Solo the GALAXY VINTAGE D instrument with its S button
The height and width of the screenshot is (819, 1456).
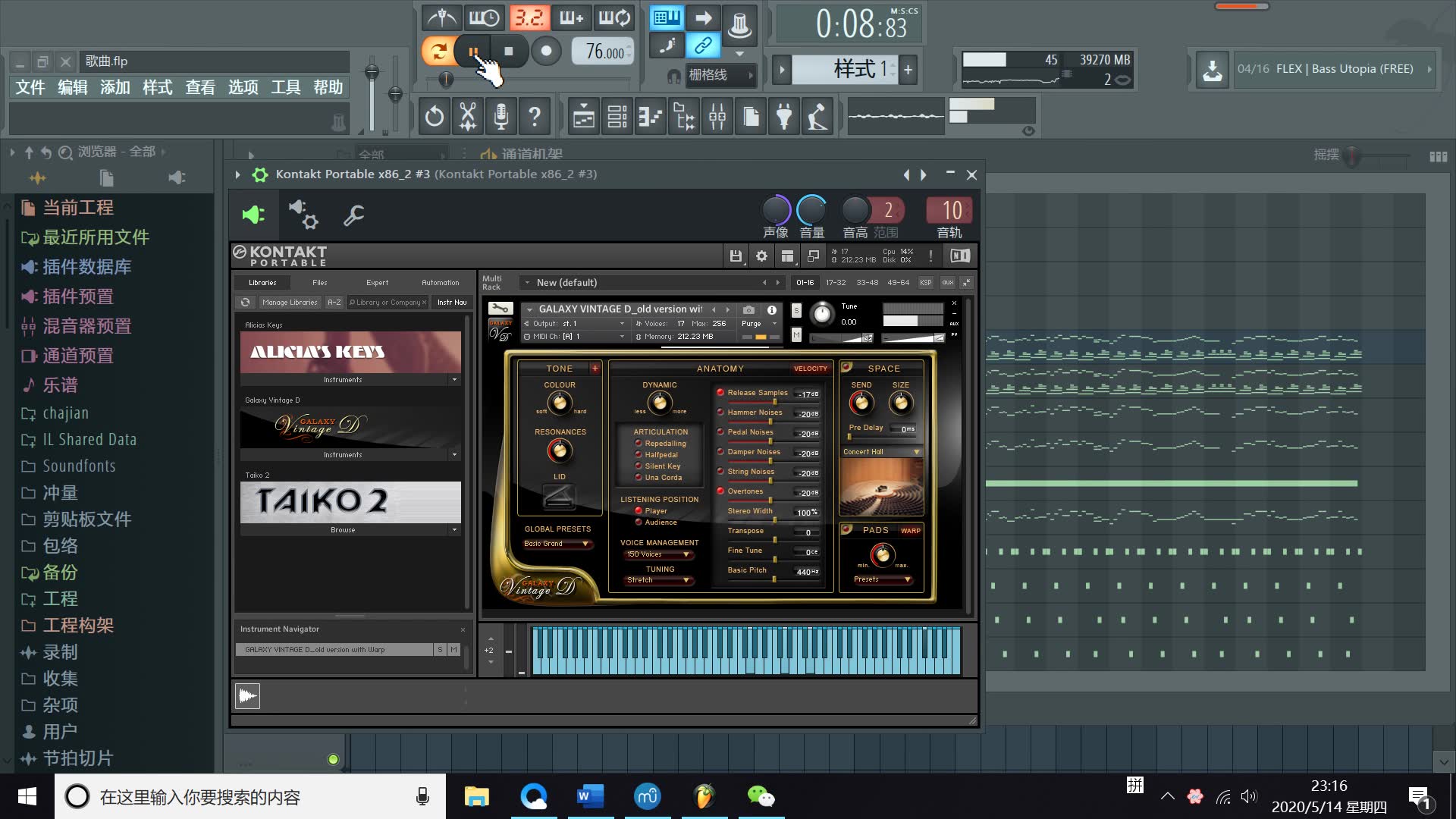tap(795, 310)
